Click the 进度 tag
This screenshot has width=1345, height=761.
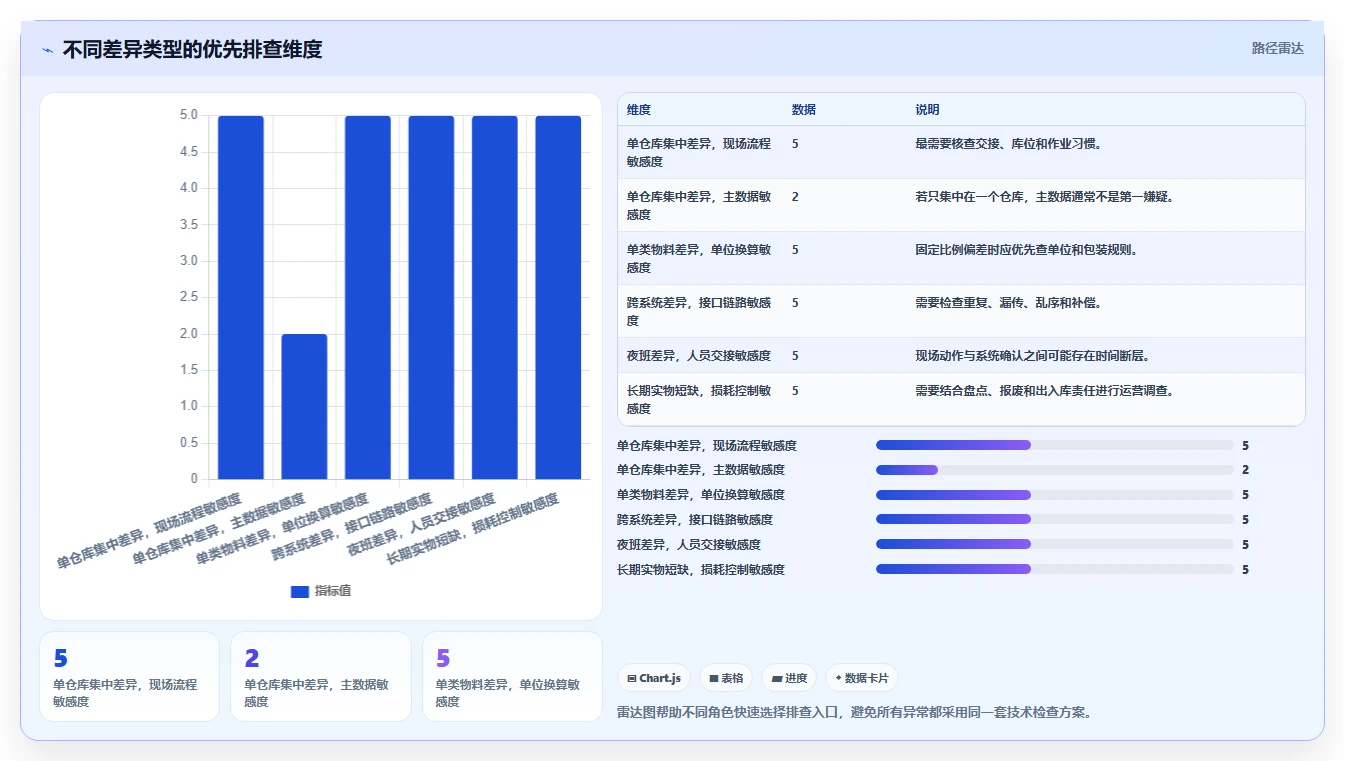point(789,678)
